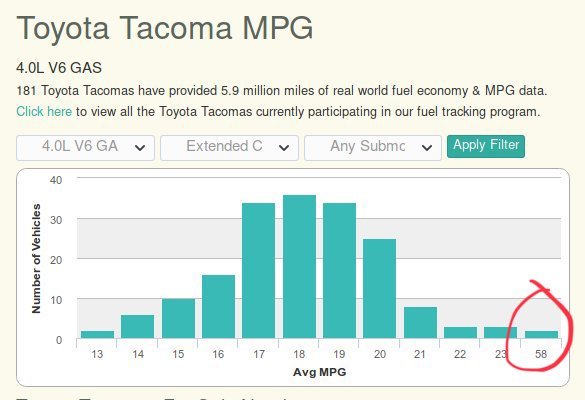Select the 21 MPG bar in chart
Viewport: 585px width, 400px height.
coord(420,323)
